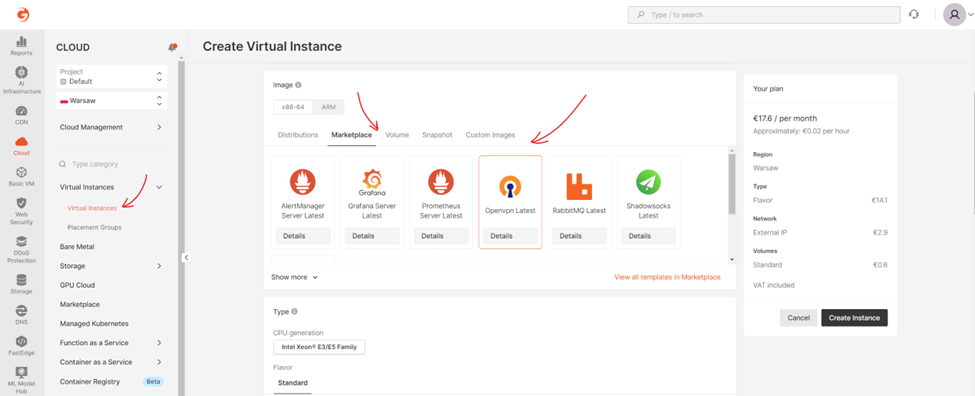Switch to Volume tab

397,135
